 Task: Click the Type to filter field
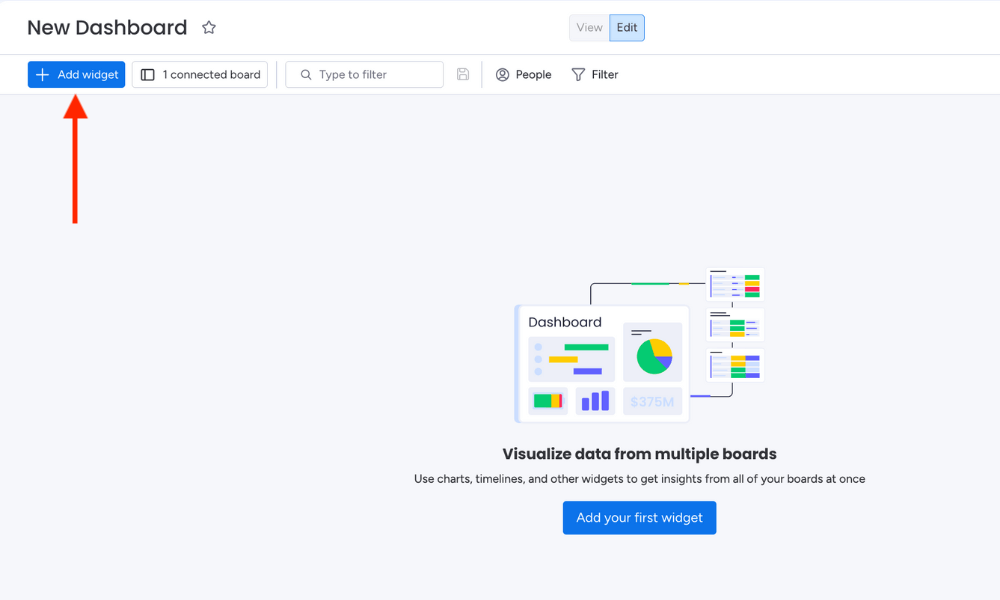(364, 75)
